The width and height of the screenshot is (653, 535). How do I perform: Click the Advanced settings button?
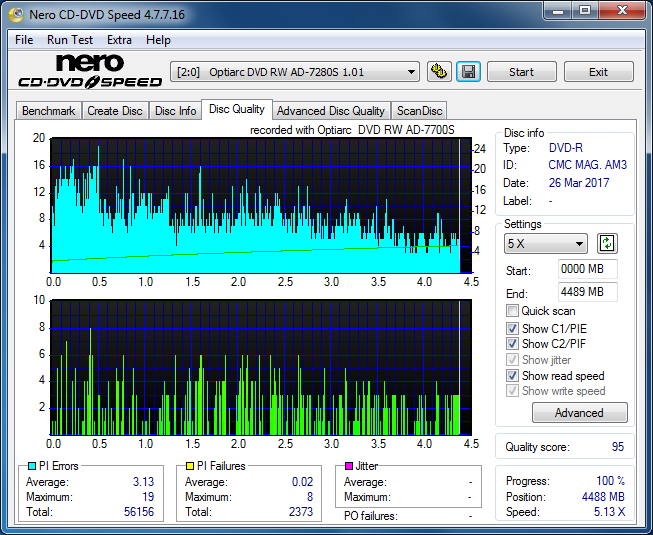click(x=579, y=413)
